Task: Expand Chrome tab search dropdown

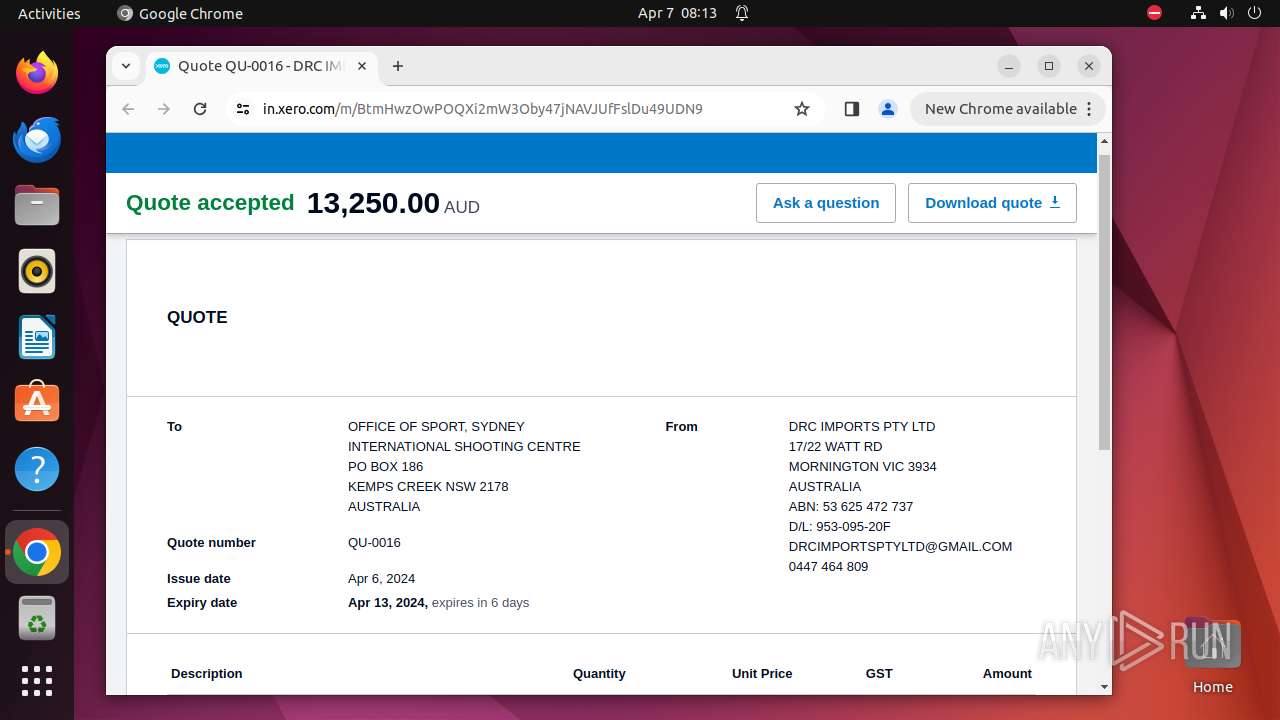Action: (126, 66)
